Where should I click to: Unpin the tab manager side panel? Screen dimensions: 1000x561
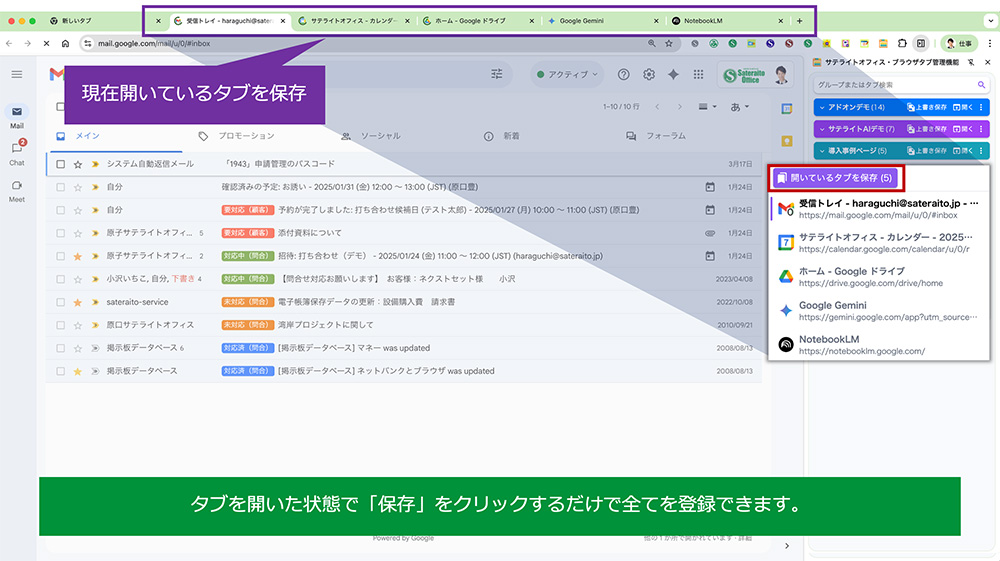tap(971, 62)
